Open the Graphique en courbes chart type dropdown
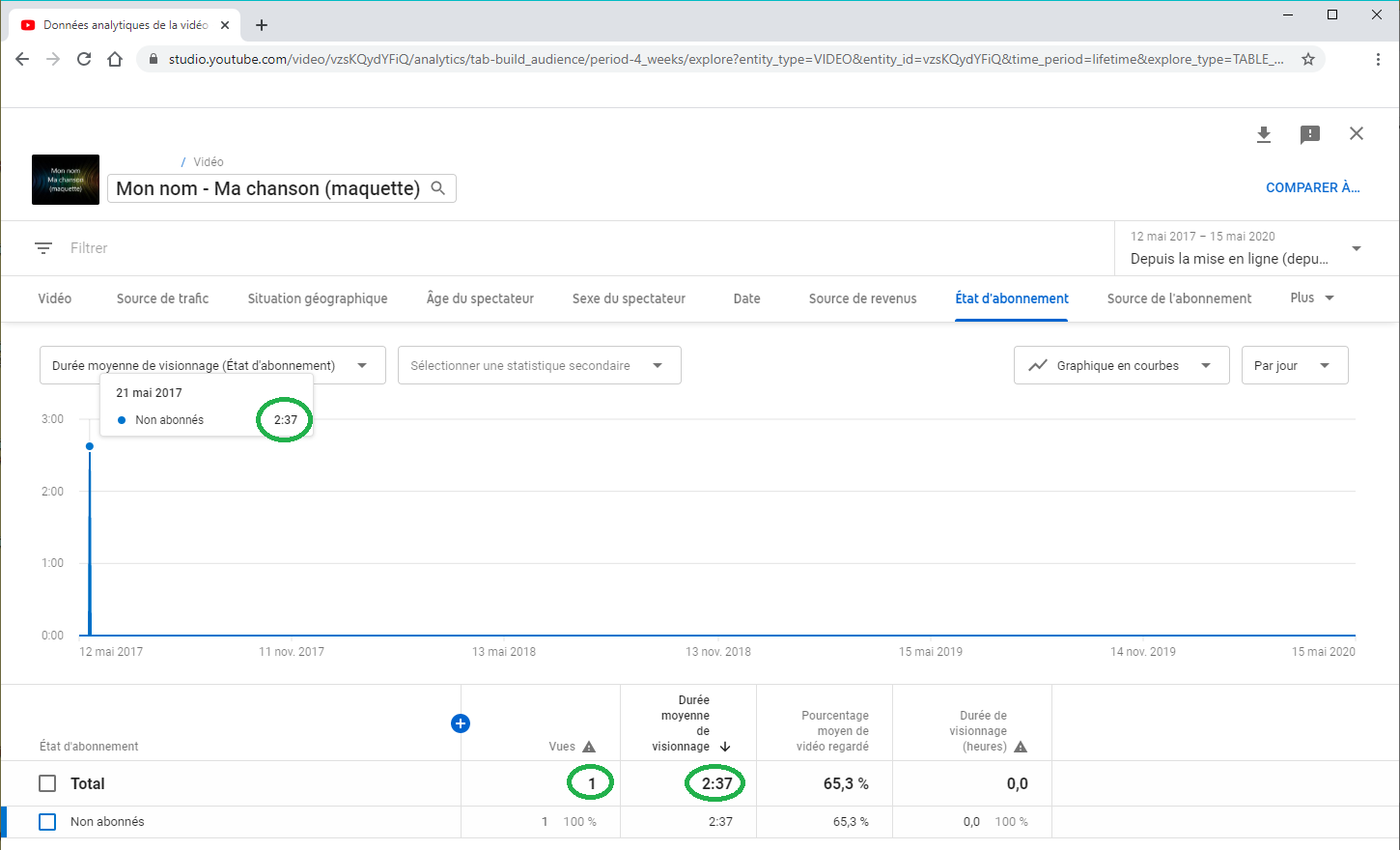Viewport: 1400px width, 850px height. click(x=1122, y=365)
